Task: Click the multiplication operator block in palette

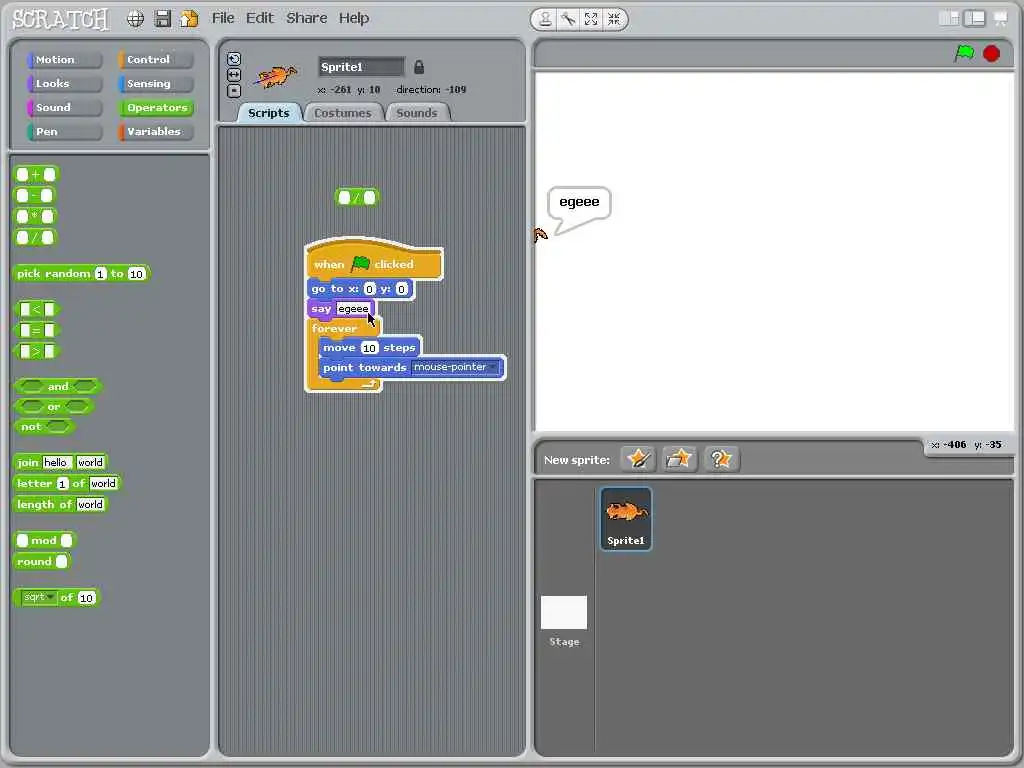Action: tap(35, 216)
